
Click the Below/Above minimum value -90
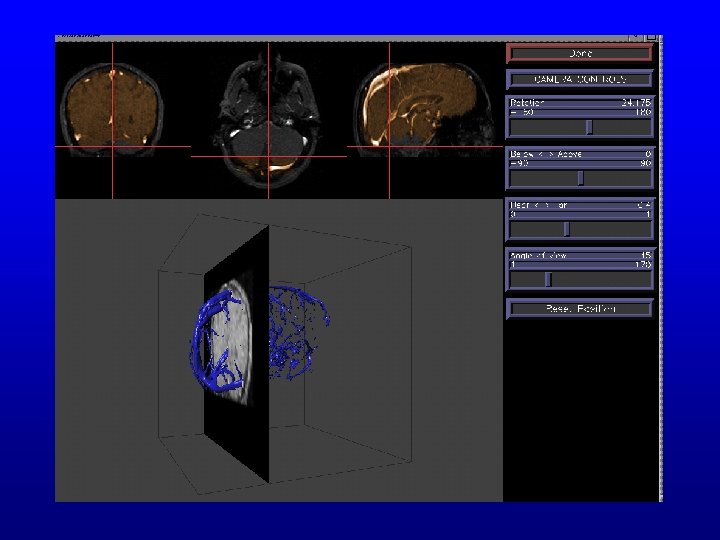tap(519, 163)
